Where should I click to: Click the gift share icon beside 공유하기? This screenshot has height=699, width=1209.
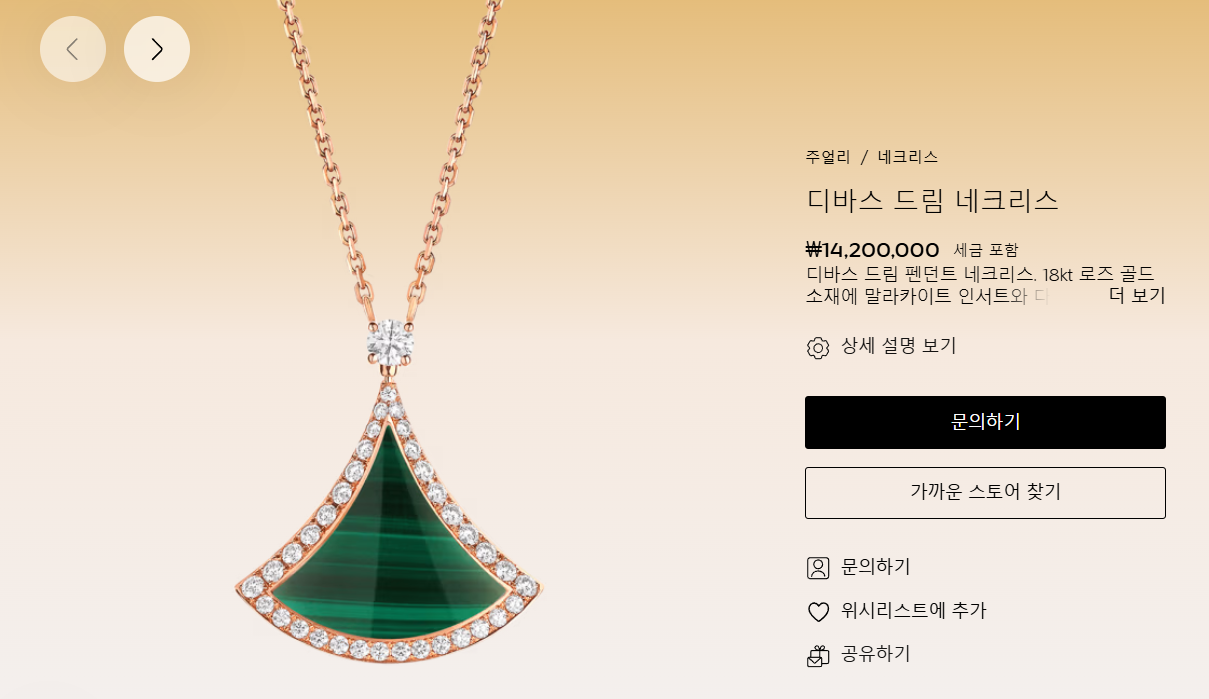[818, 656]
